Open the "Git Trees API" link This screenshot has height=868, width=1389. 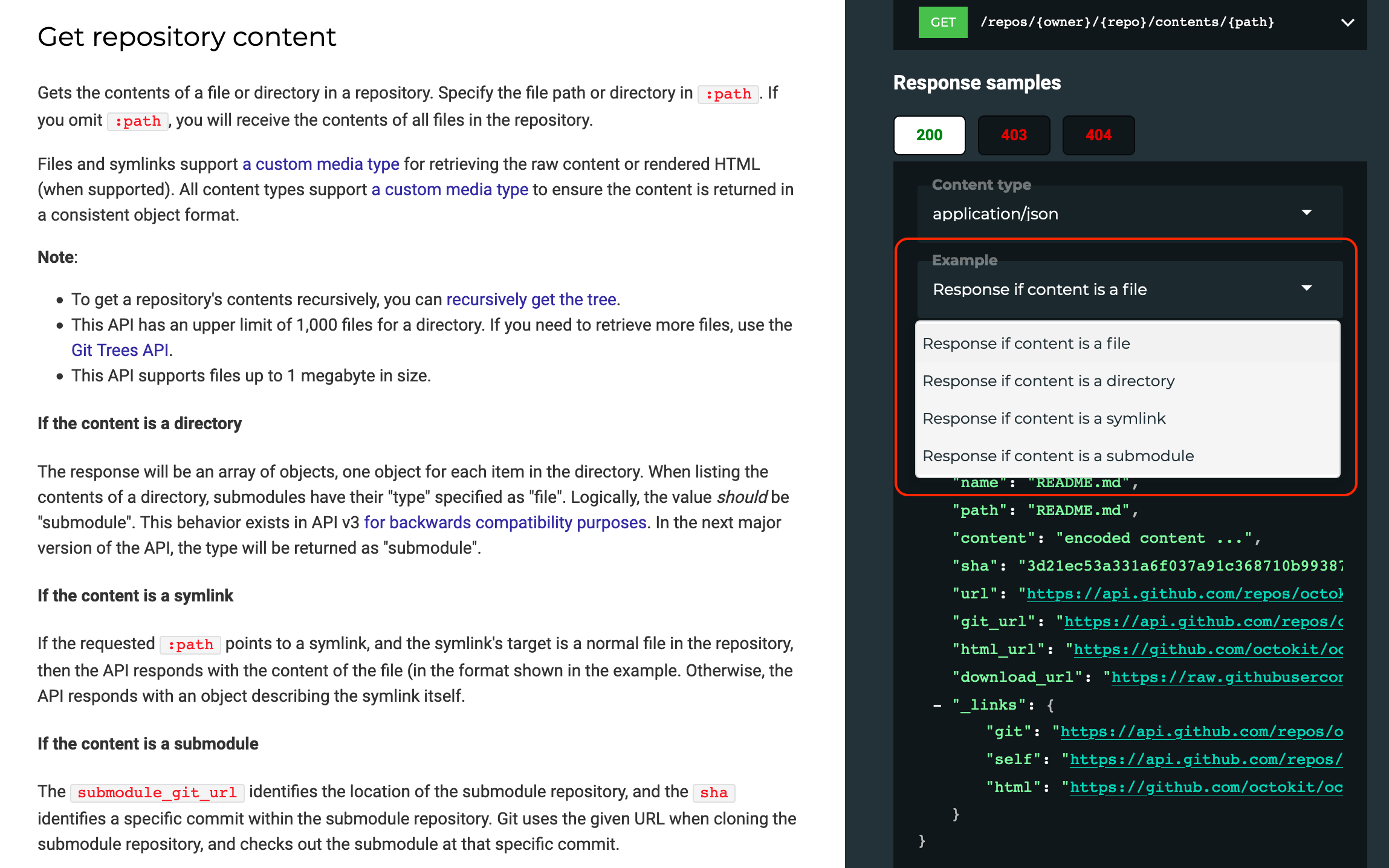point(120,349)
